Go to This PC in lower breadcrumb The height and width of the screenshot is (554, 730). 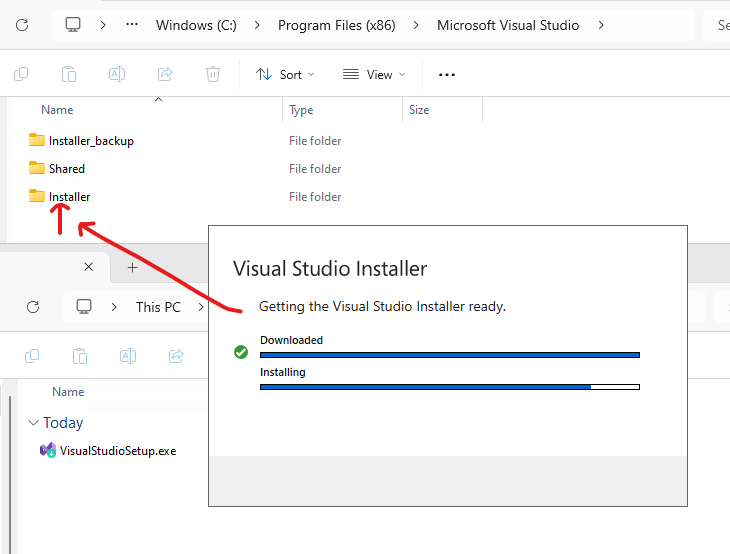point(158,307)
